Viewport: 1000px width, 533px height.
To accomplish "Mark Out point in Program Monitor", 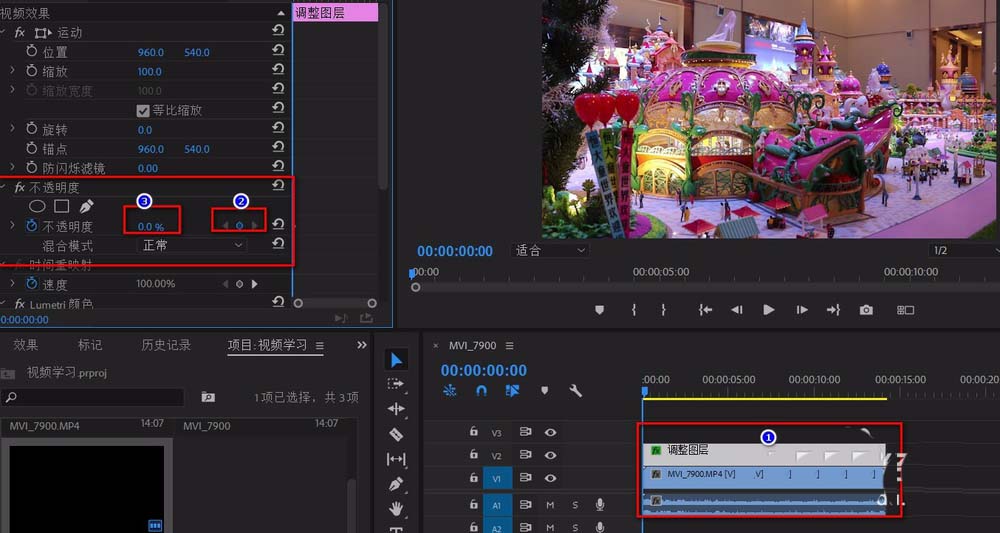I will 663,310.
